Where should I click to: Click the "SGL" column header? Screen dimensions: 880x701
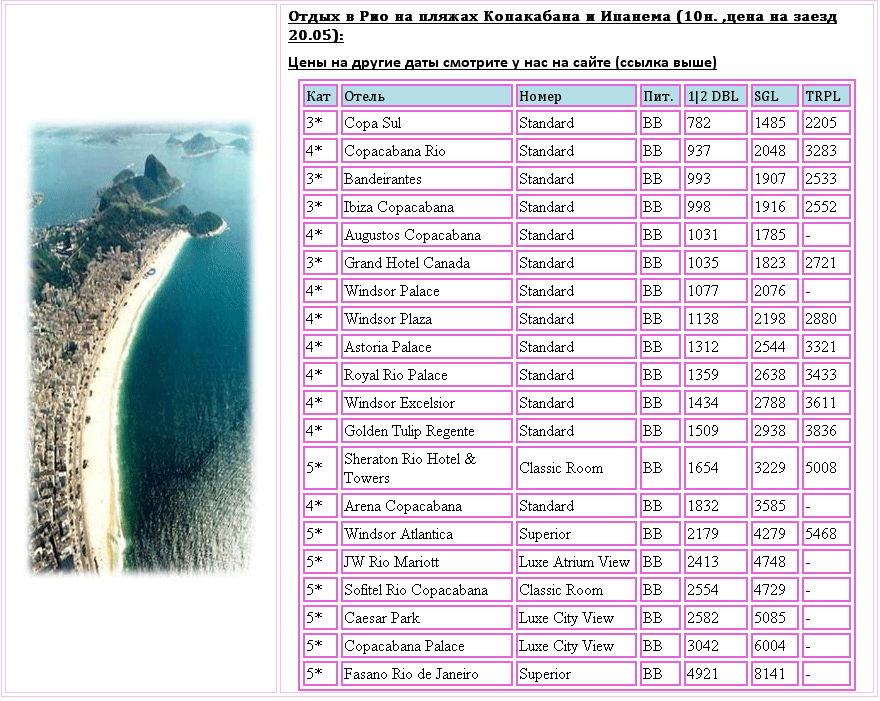click(774, 96)
